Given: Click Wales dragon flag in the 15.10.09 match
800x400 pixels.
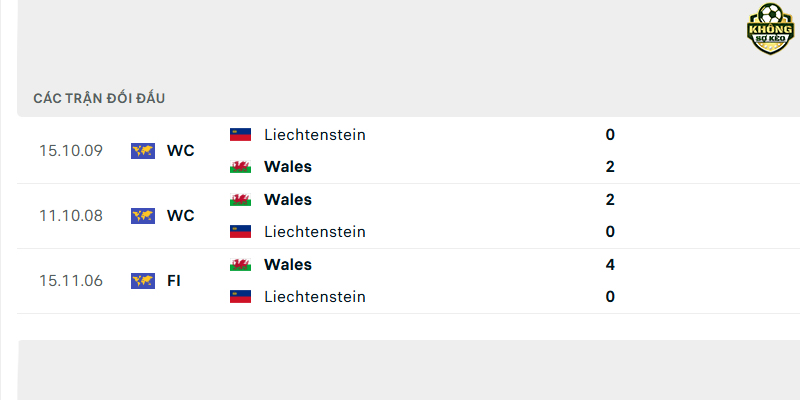Looking at the screenshot, I should pos(240,167).
